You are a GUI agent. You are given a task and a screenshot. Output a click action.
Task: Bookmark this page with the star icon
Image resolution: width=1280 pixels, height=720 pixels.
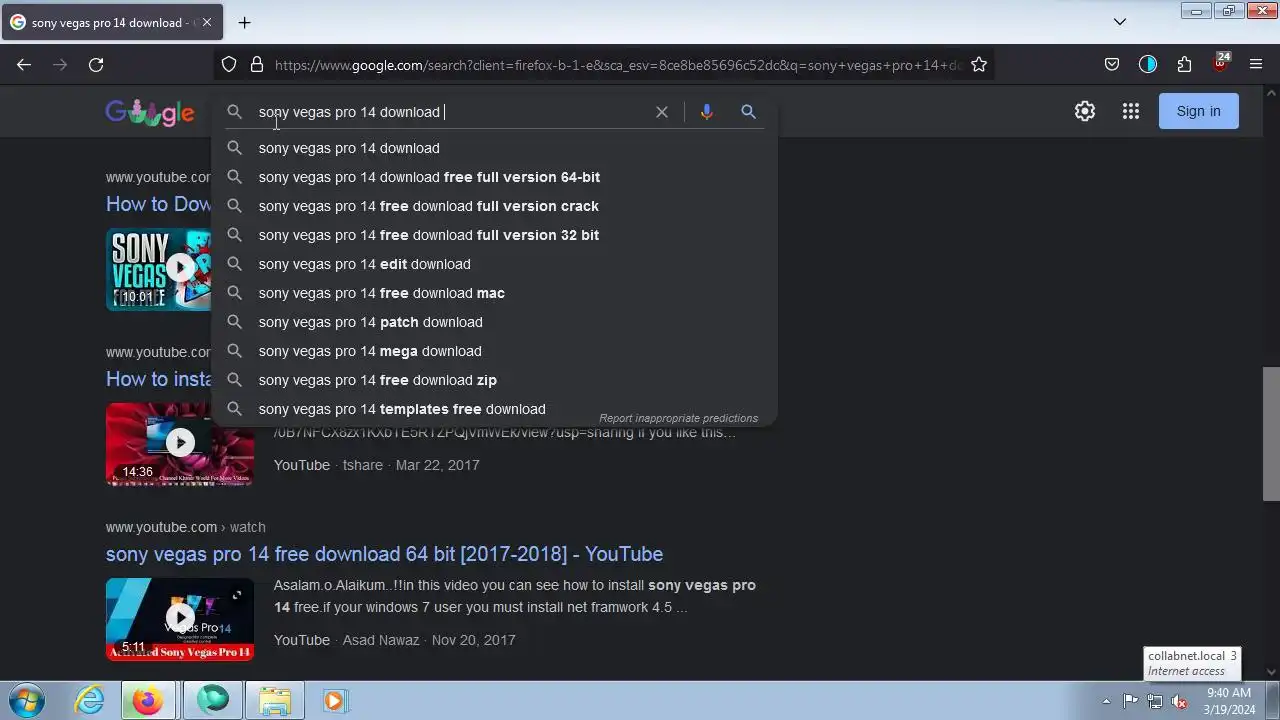[x=979, y=65]
